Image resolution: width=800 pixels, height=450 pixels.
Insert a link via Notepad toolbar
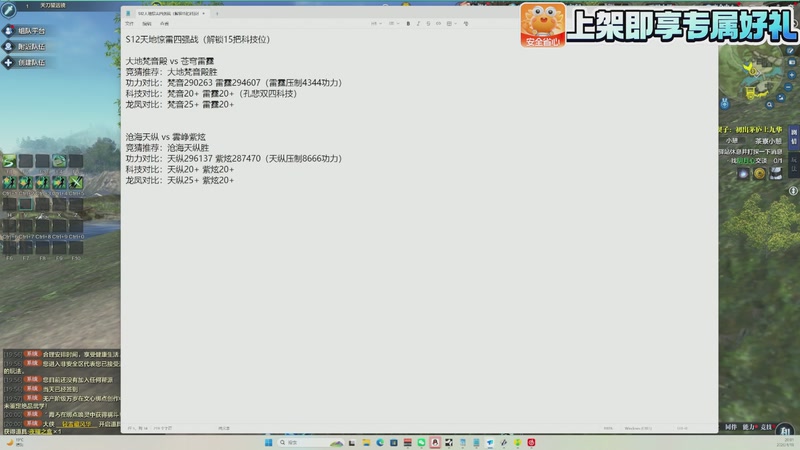click(438, 23)
